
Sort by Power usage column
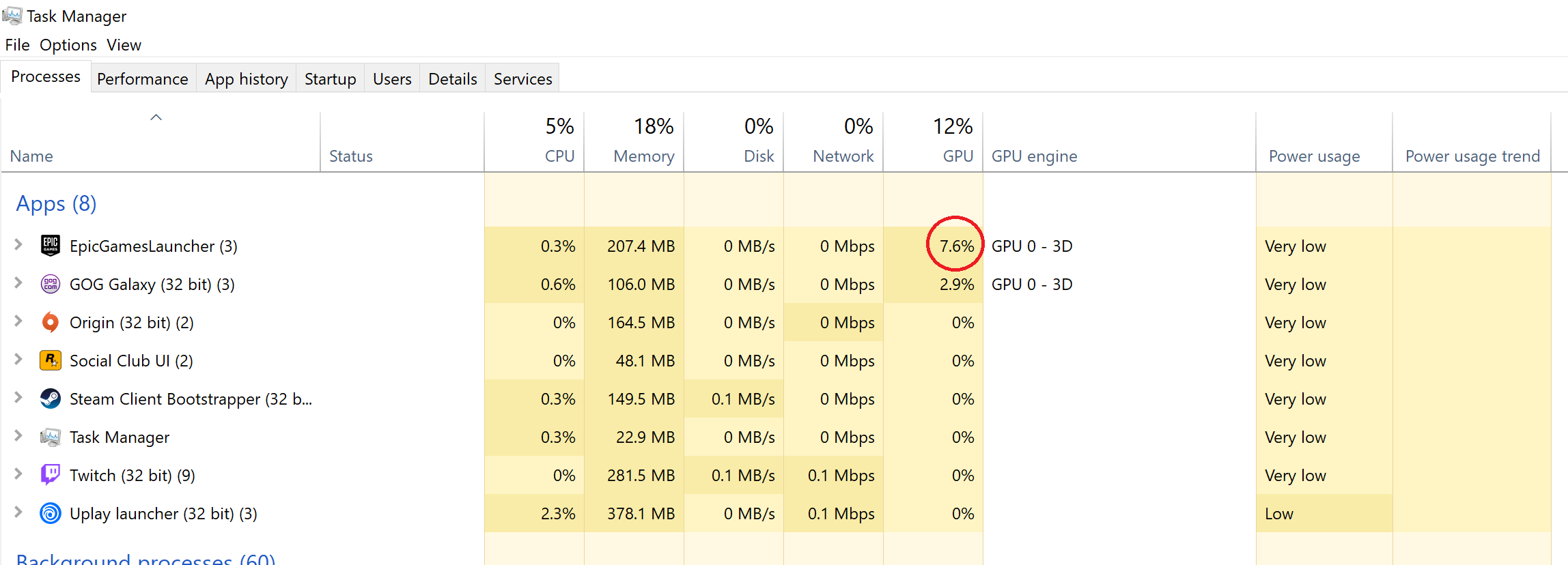click(1324, 142)
